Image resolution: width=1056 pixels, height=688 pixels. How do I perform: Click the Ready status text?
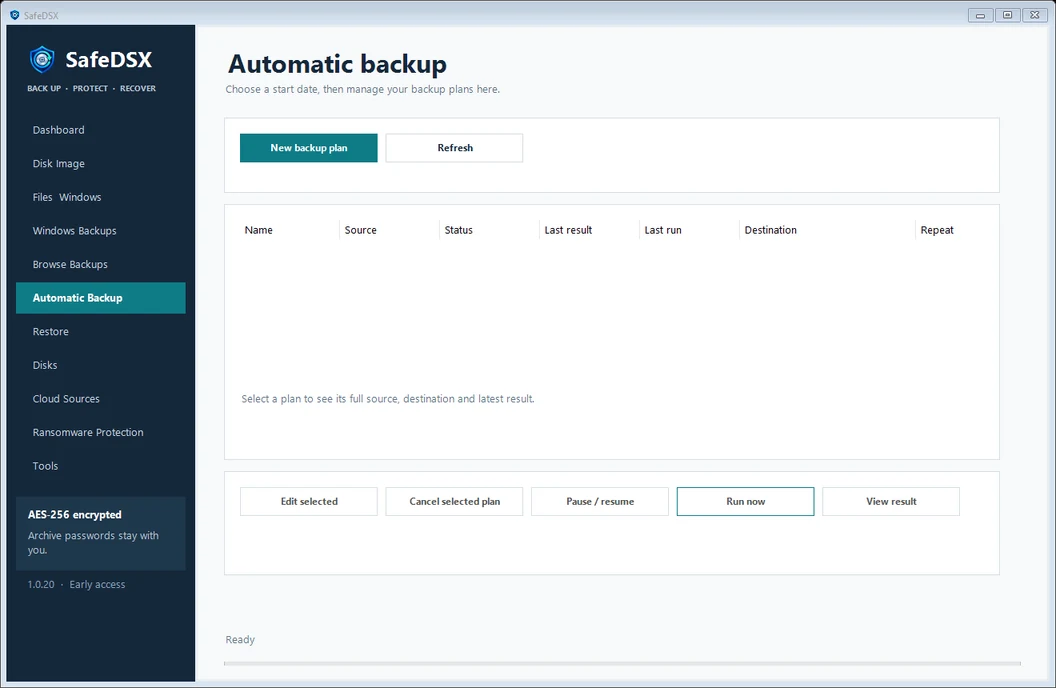(x=240, y=640)
